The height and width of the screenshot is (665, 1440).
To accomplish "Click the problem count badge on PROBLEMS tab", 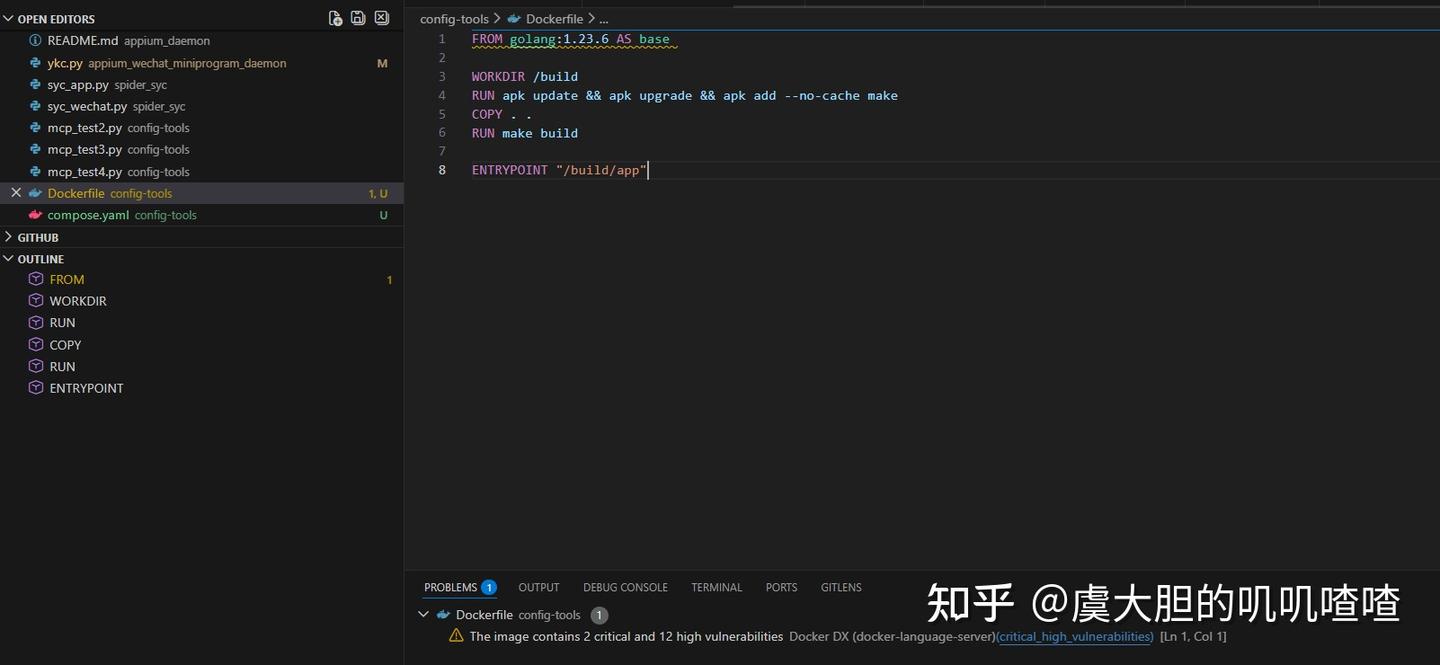I will [488, 587].
